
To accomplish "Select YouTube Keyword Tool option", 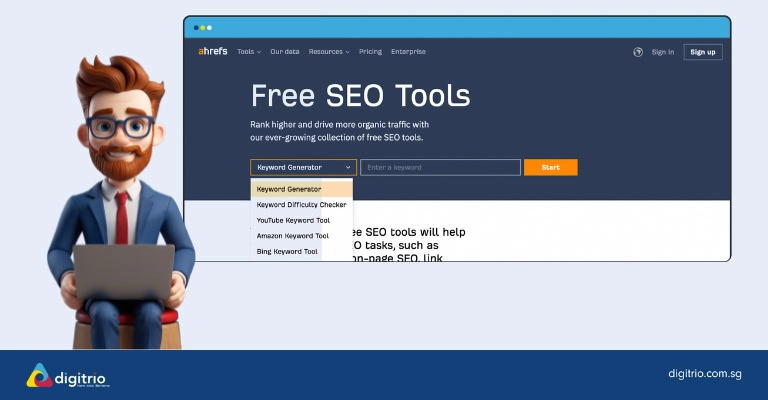I will point(302,220).
